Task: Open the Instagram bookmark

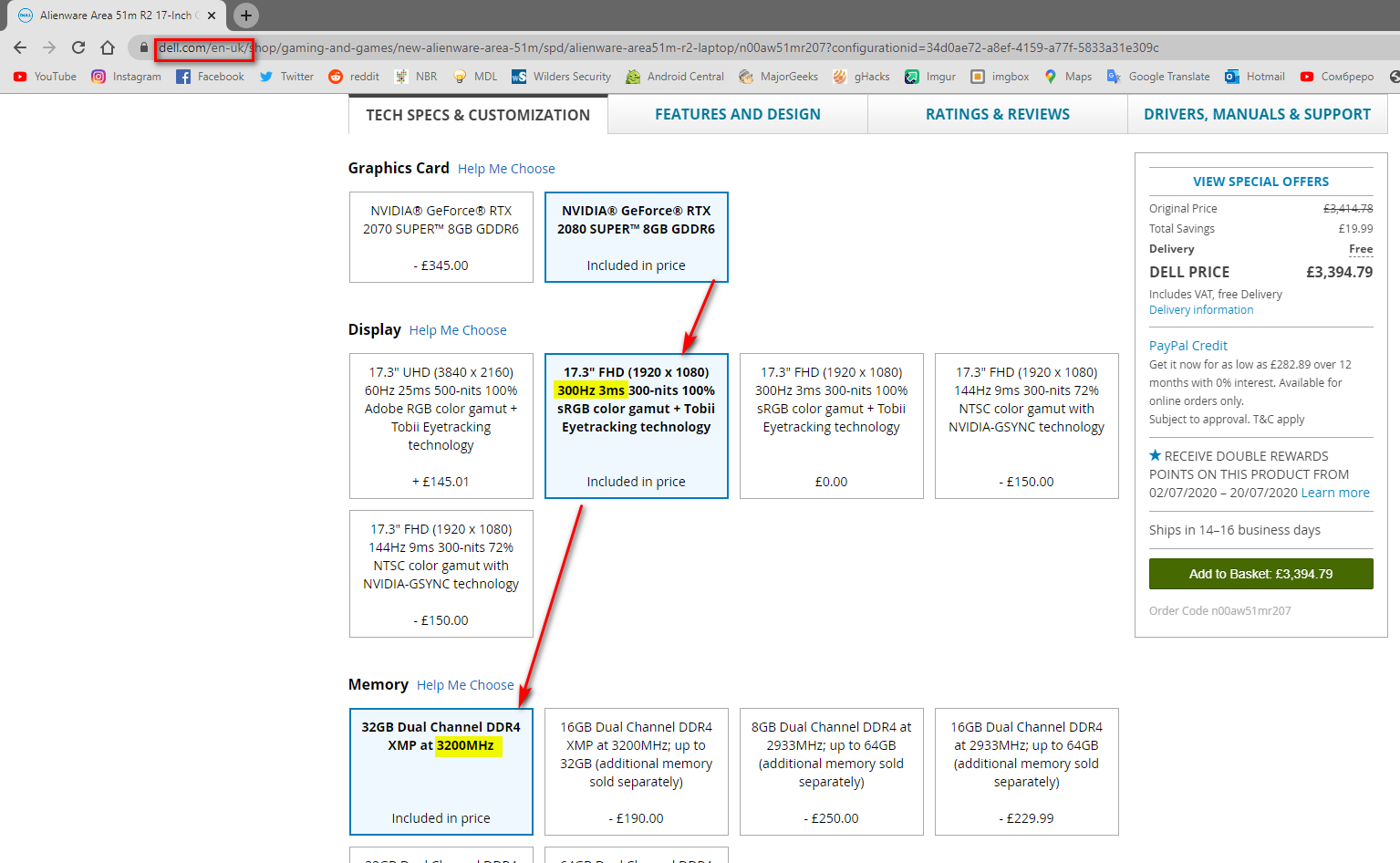Action: [x=126, y=77]
